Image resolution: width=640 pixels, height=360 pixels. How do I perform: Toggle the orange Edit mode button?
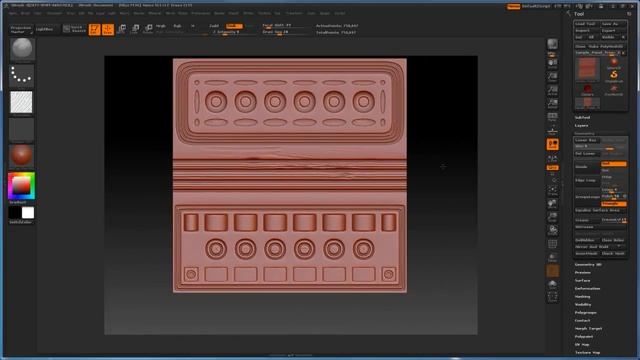[94, 29]
